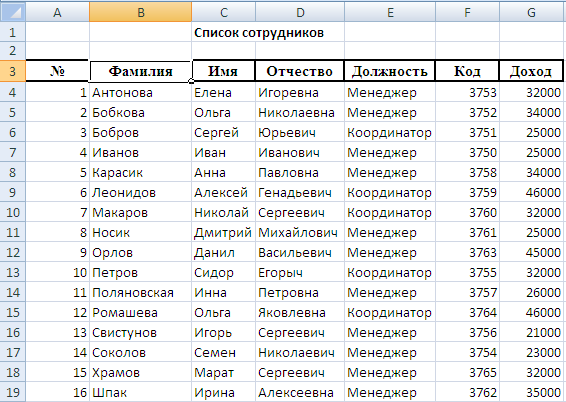
Task: Select the cell 'Соколов'
Action: [x=140, y=352]
